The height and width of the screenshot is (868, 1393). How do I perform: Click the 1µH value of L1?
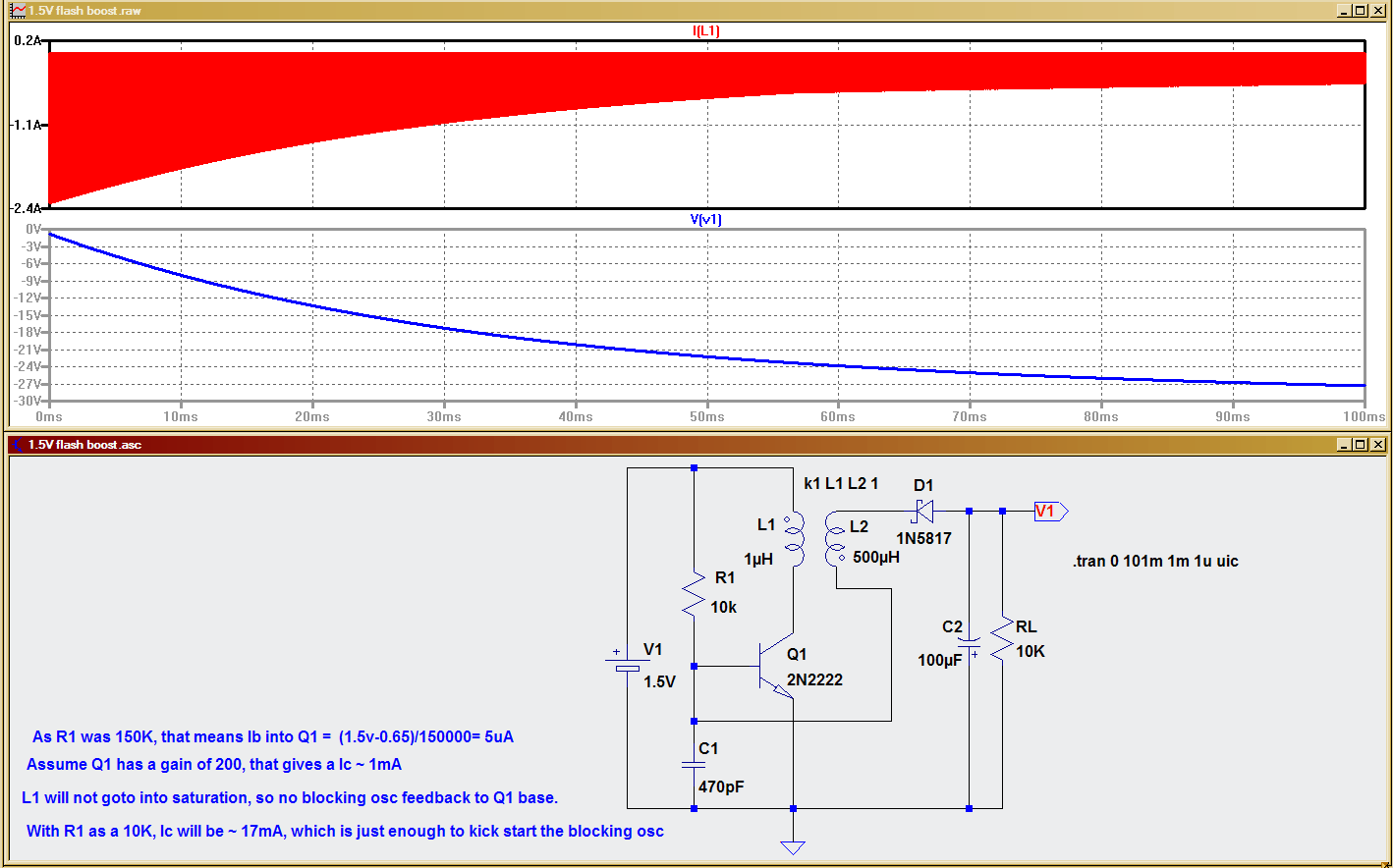[x=758, y=559]
